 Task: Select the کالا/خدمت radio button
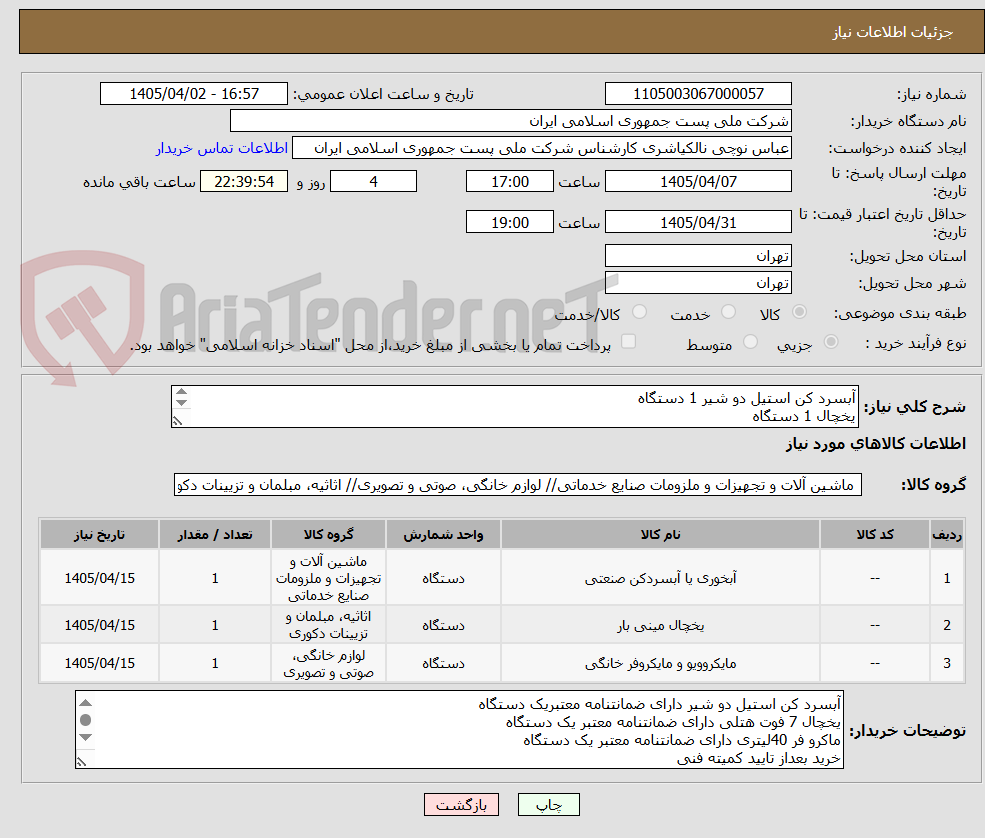[639, 312]
